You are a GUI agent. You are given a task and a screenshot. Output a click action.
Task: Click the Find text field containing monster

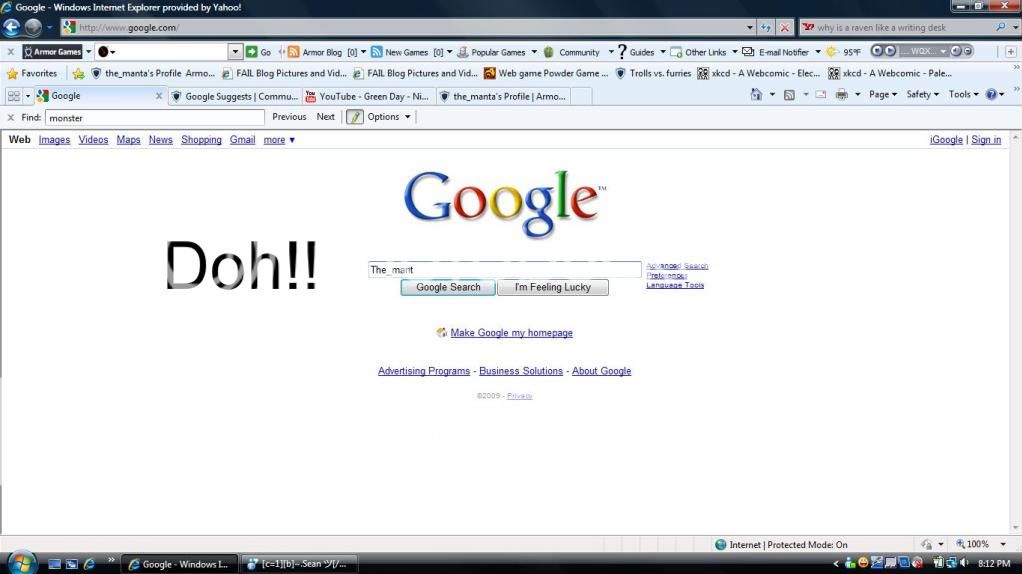pos(154,118)
